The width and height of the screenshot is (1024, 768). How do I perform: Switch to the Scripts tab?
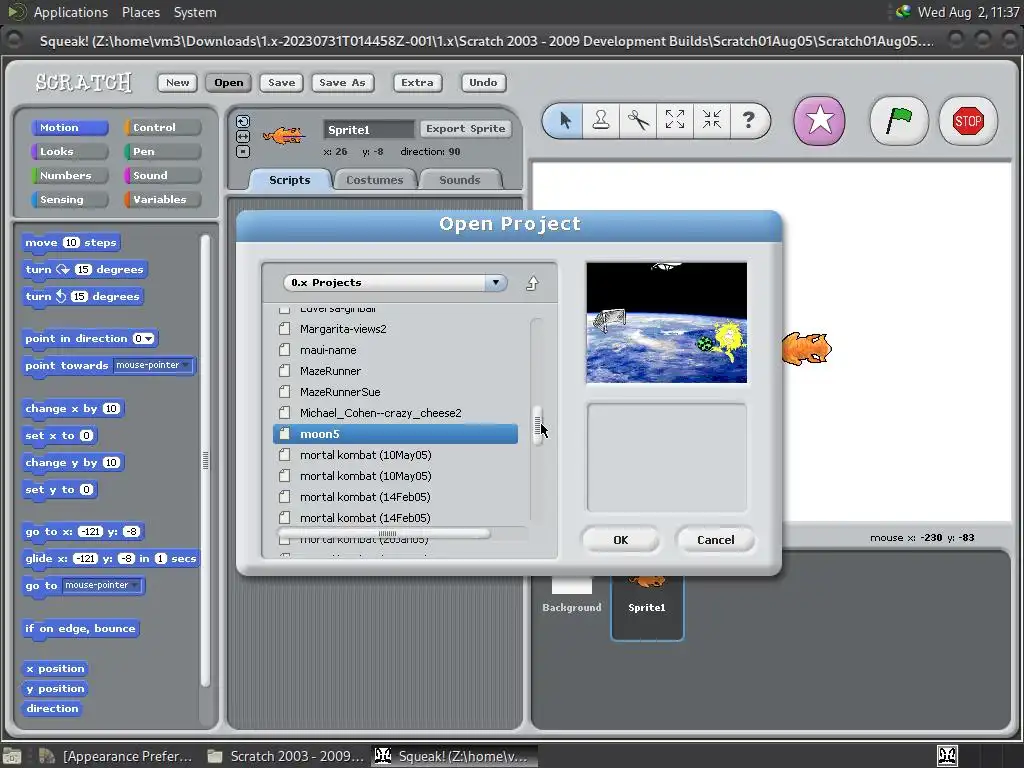(x=289, y=180)
